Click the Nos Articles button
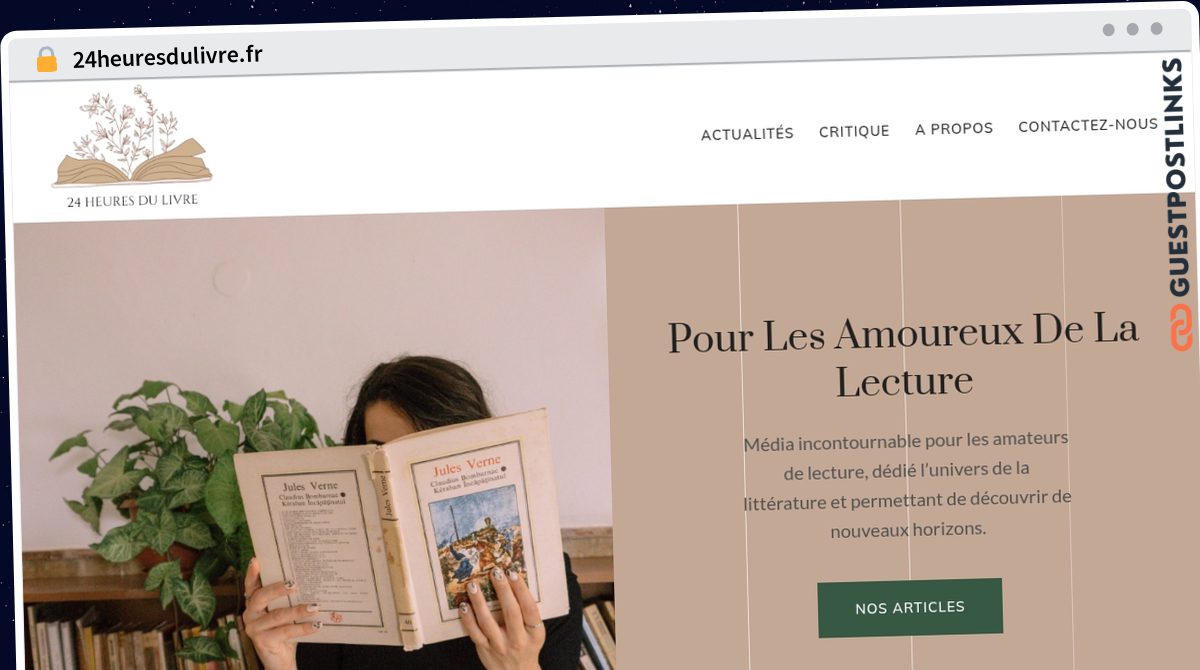Screen dimensions: 1200x670 click(910, 607)
